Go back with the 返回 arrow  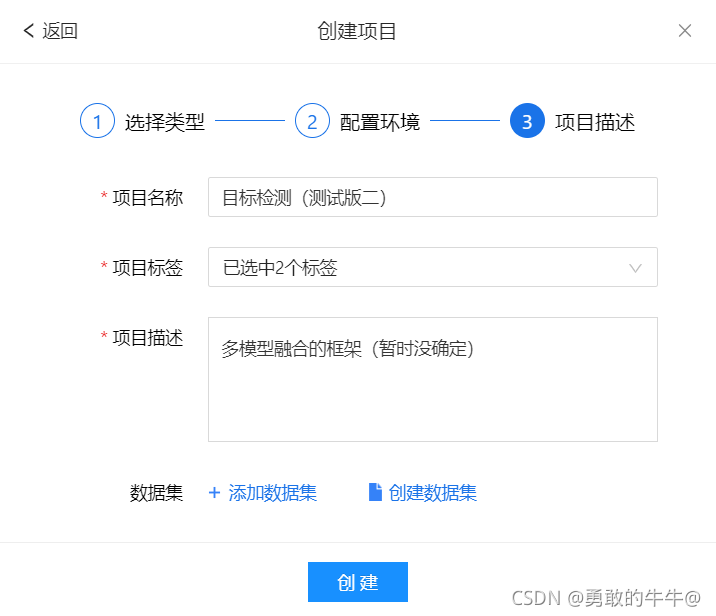tap(28, 31)
